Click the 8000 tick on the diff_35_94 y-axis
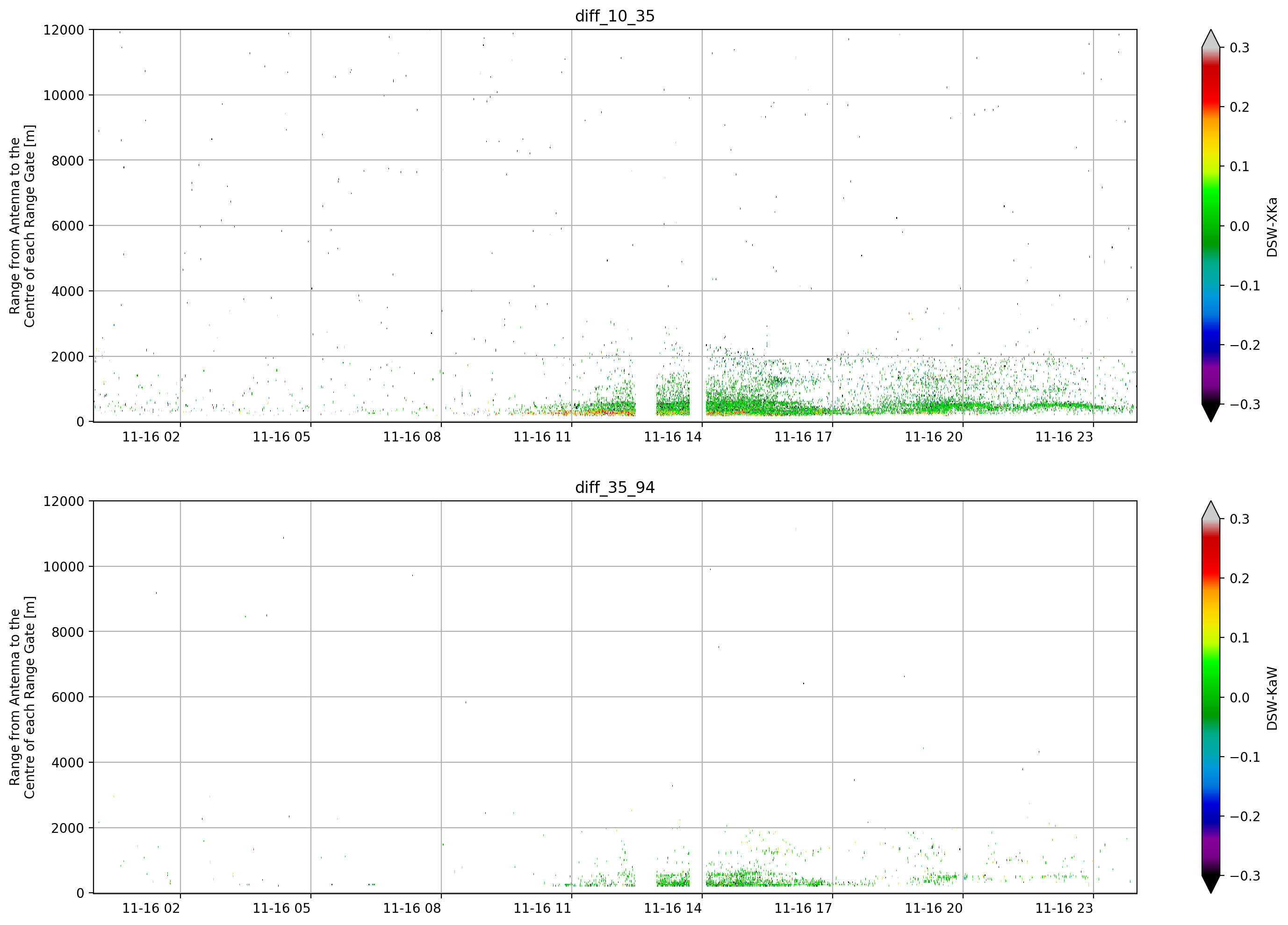The width and height of the screenshot is (1288, 925). pos(68,632)
